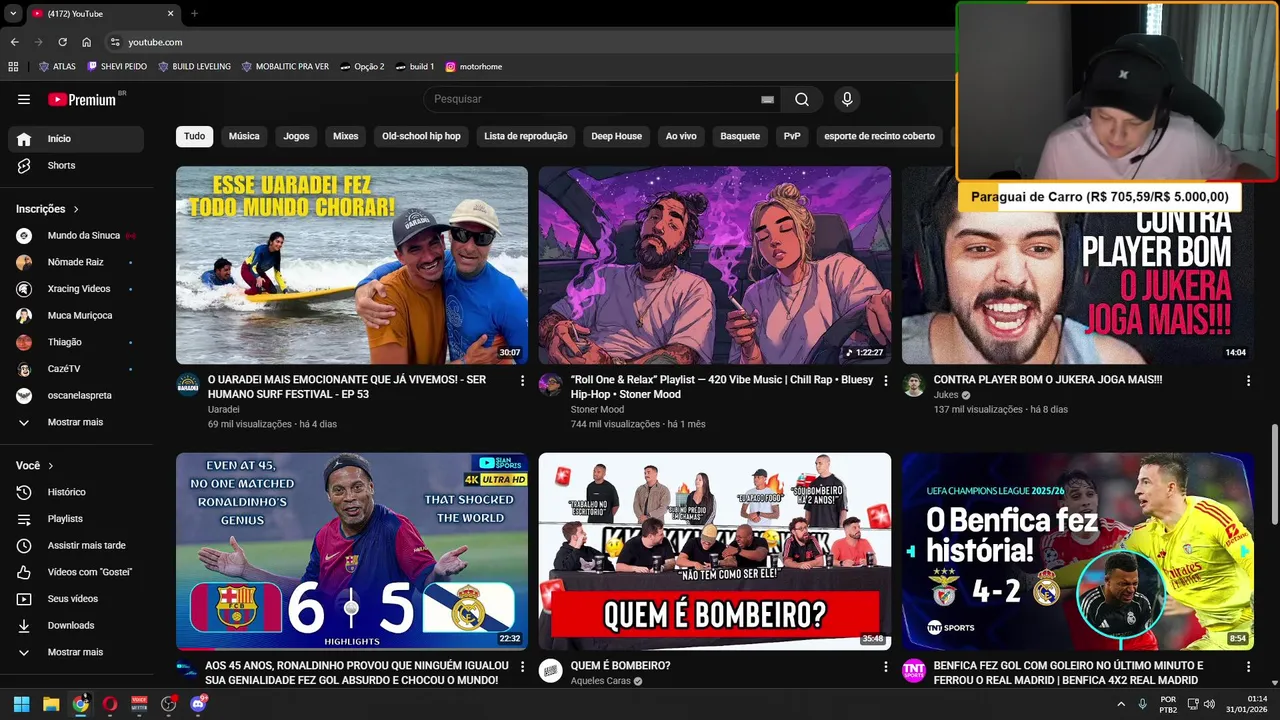Screen dimensions: 1280x720
Task: Select the Ao vivo chip
Action: click(x=681, y=136)
